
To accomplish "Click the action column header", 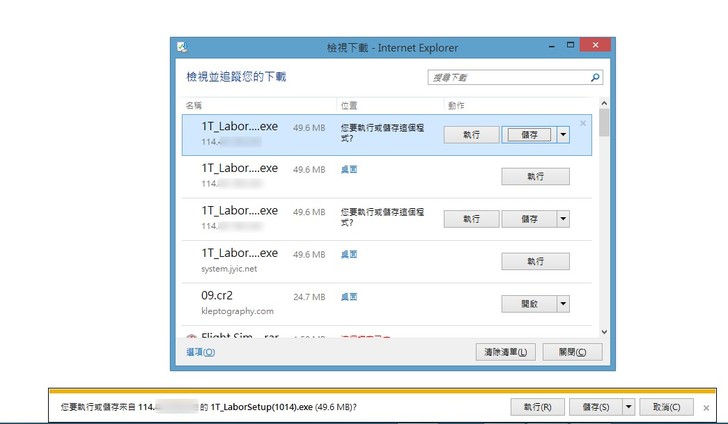I will [456, 105].
